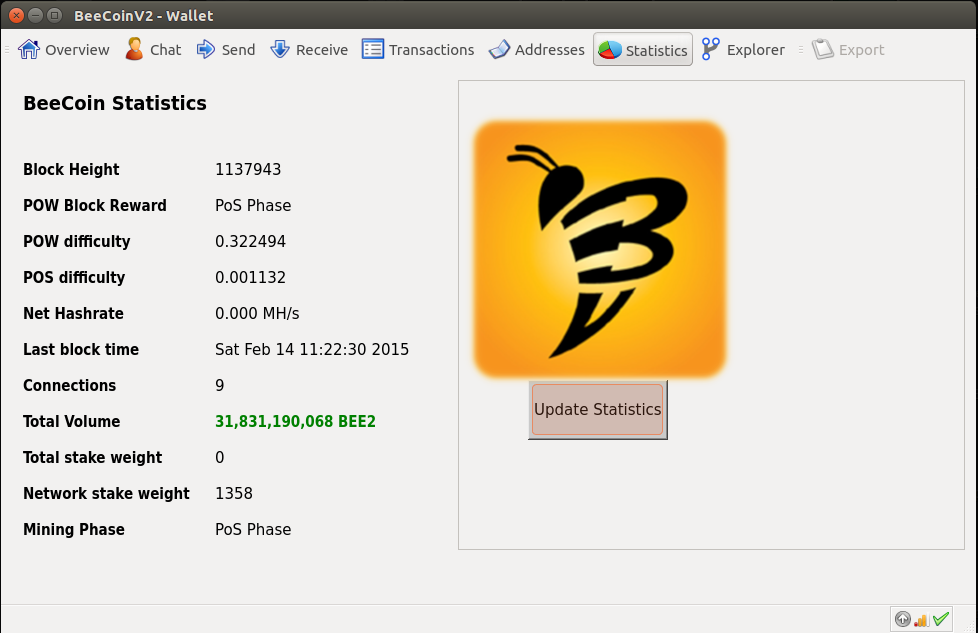Screen dimensions: 978x633
Task: Show the Transactions list icon
Action: [x=373, y=49]
